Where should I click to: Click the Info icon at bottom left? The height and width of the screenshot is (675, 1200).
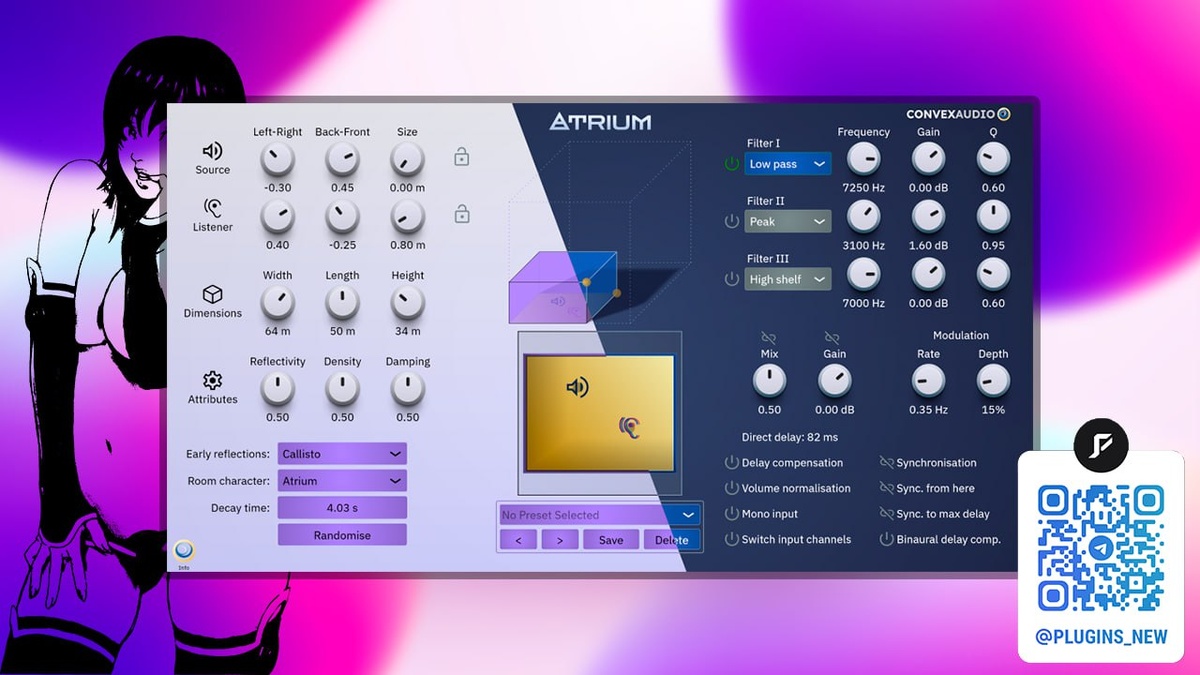point(184,550)
